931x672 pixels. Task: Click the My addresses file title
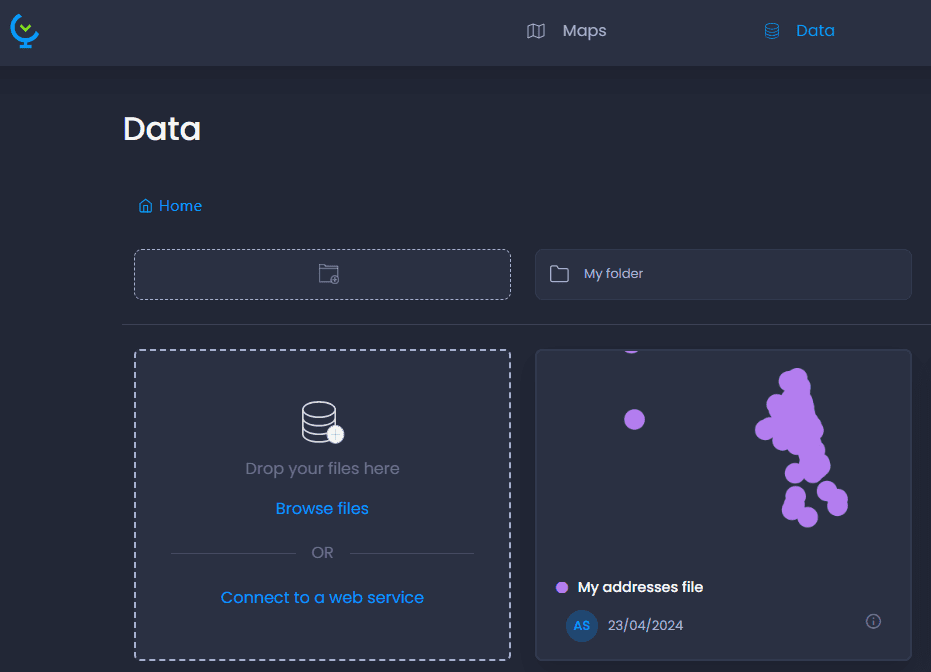[640, 587]
